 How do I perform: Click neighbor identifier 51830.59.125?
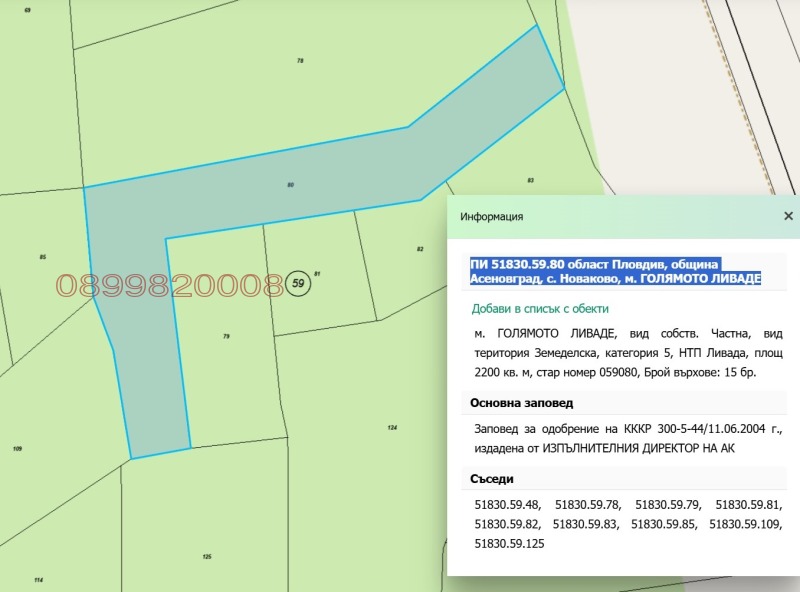509,543
